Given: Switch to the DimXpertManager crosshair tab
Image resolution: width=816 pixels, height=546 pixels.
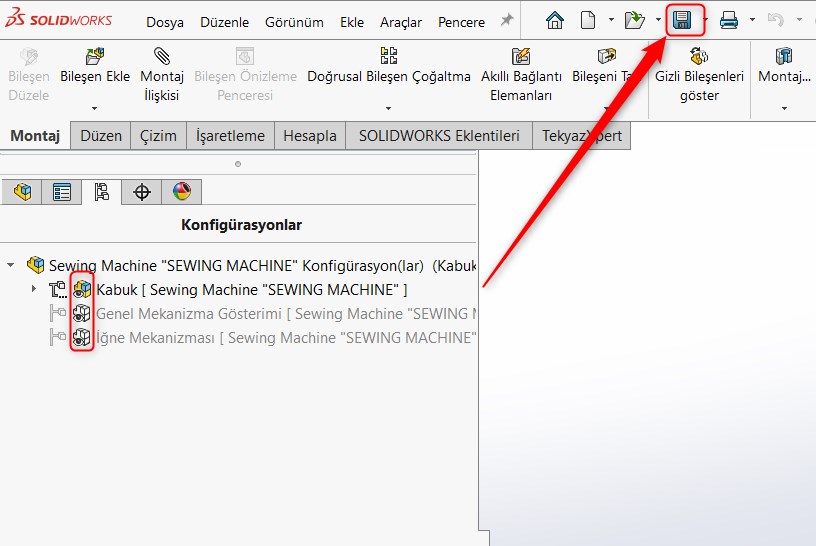Looking at the screenshot, I should coord(142,192).
